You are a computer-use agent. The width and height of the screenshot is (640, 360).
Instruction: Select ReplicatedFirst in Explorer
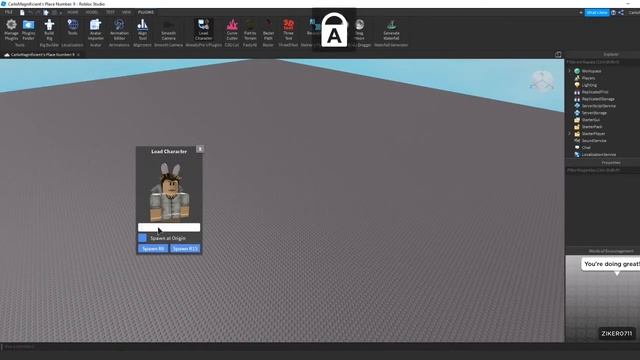coord(595,92)
